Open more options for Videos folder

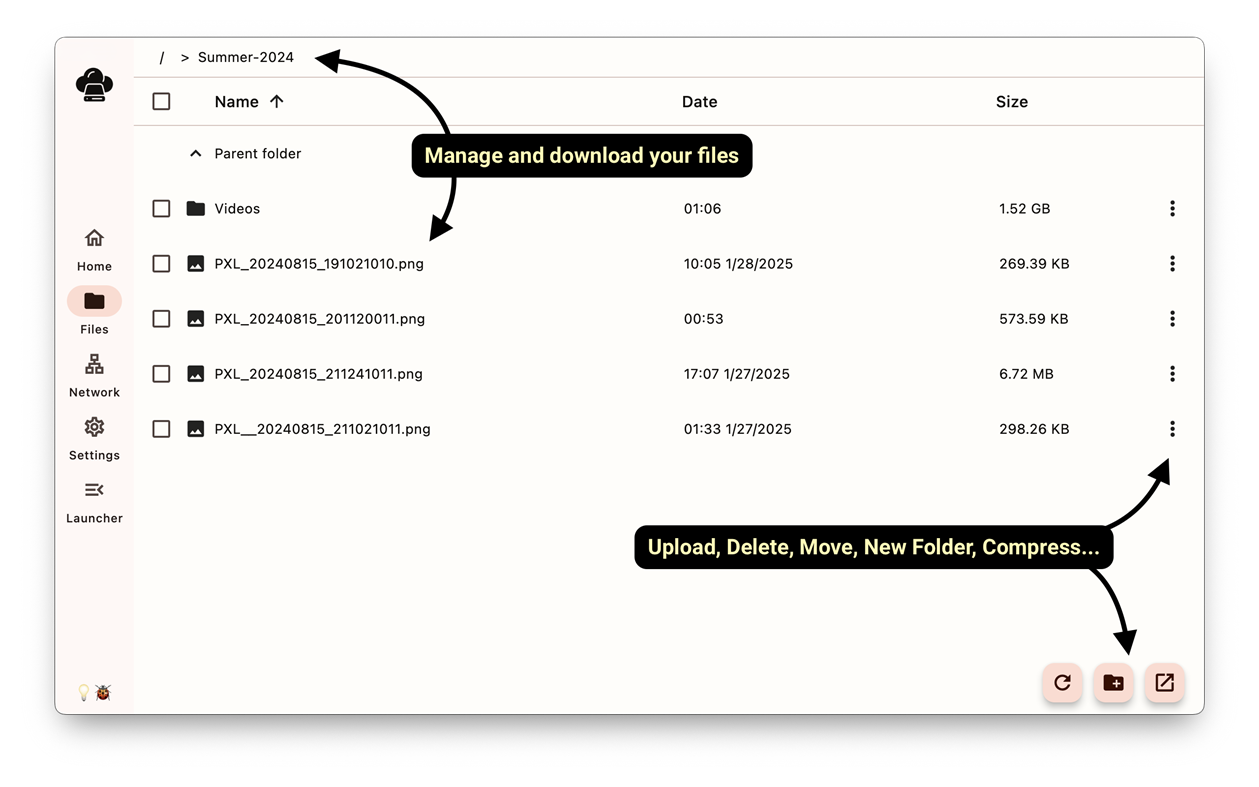coord(1172,208)
